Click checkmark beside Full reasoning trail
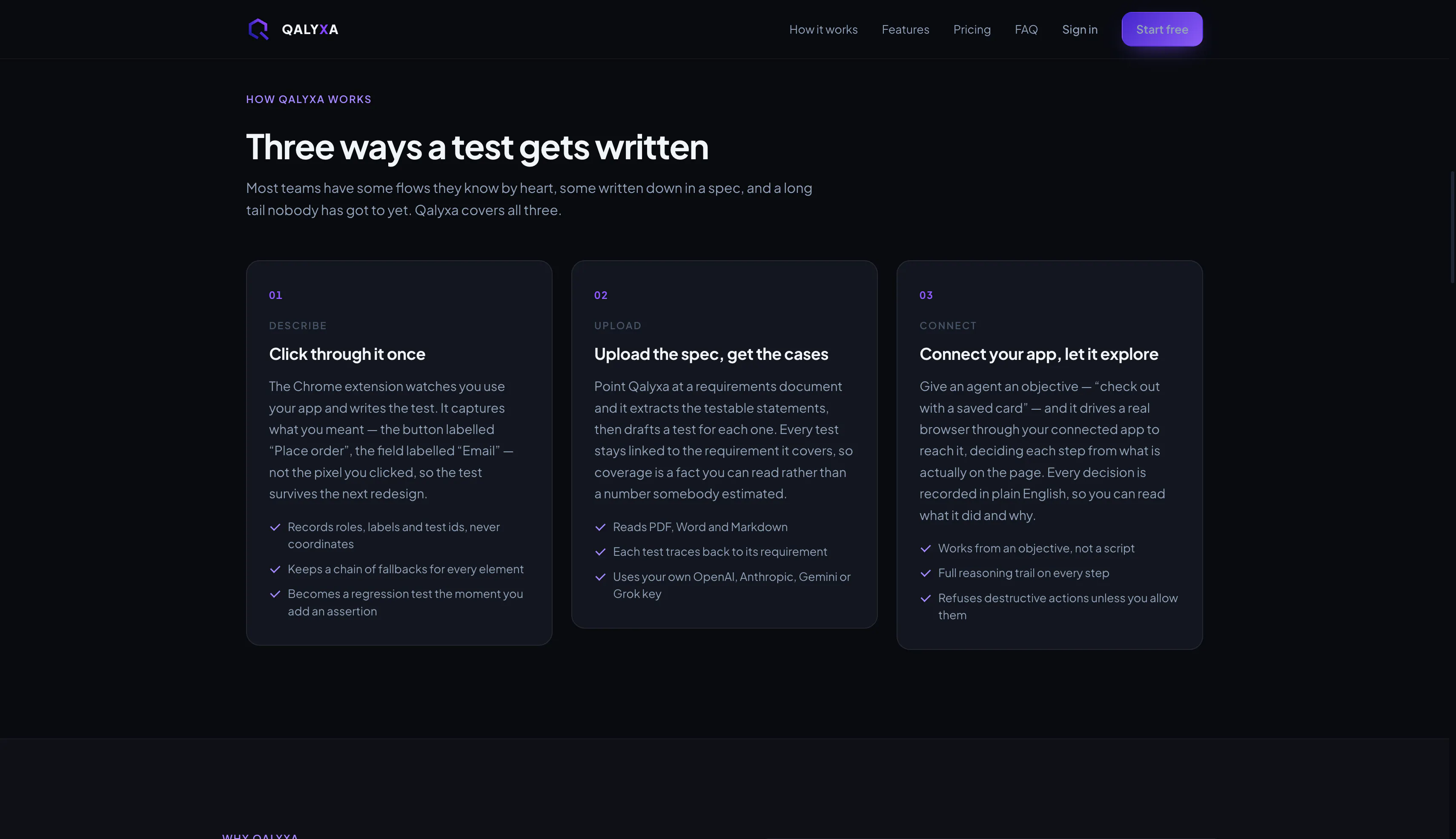The height and width of the screenshot is (839, 1456). pyautogui.click(x=926, y=573)
